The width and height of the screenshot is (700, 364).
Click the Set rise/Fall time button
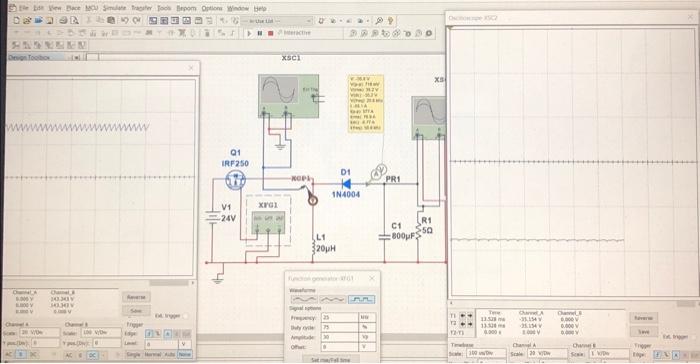tap(331, 360)
